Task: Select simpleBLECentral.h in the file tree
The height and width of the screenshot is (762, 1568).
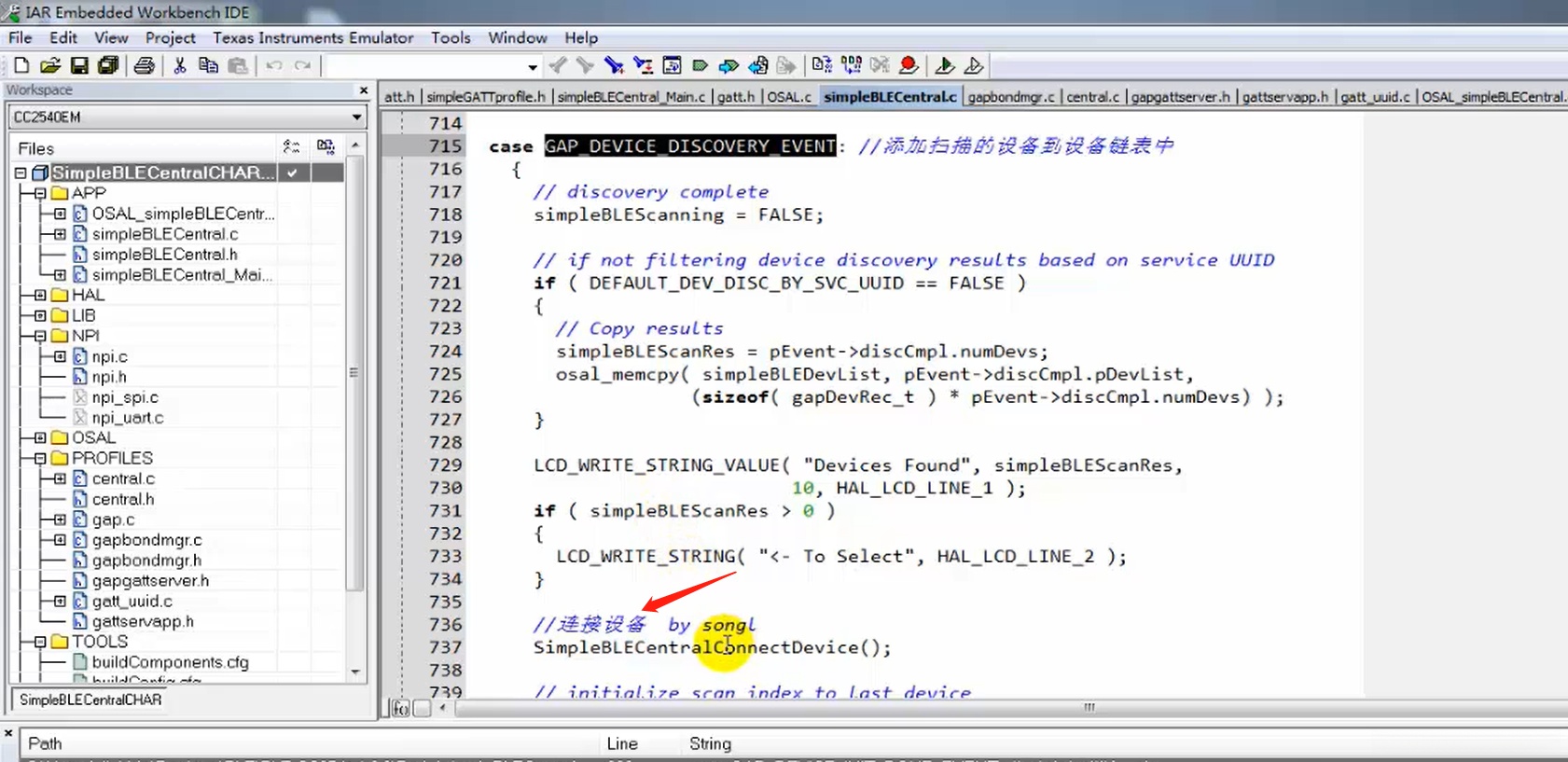Action: pos(164,255)
